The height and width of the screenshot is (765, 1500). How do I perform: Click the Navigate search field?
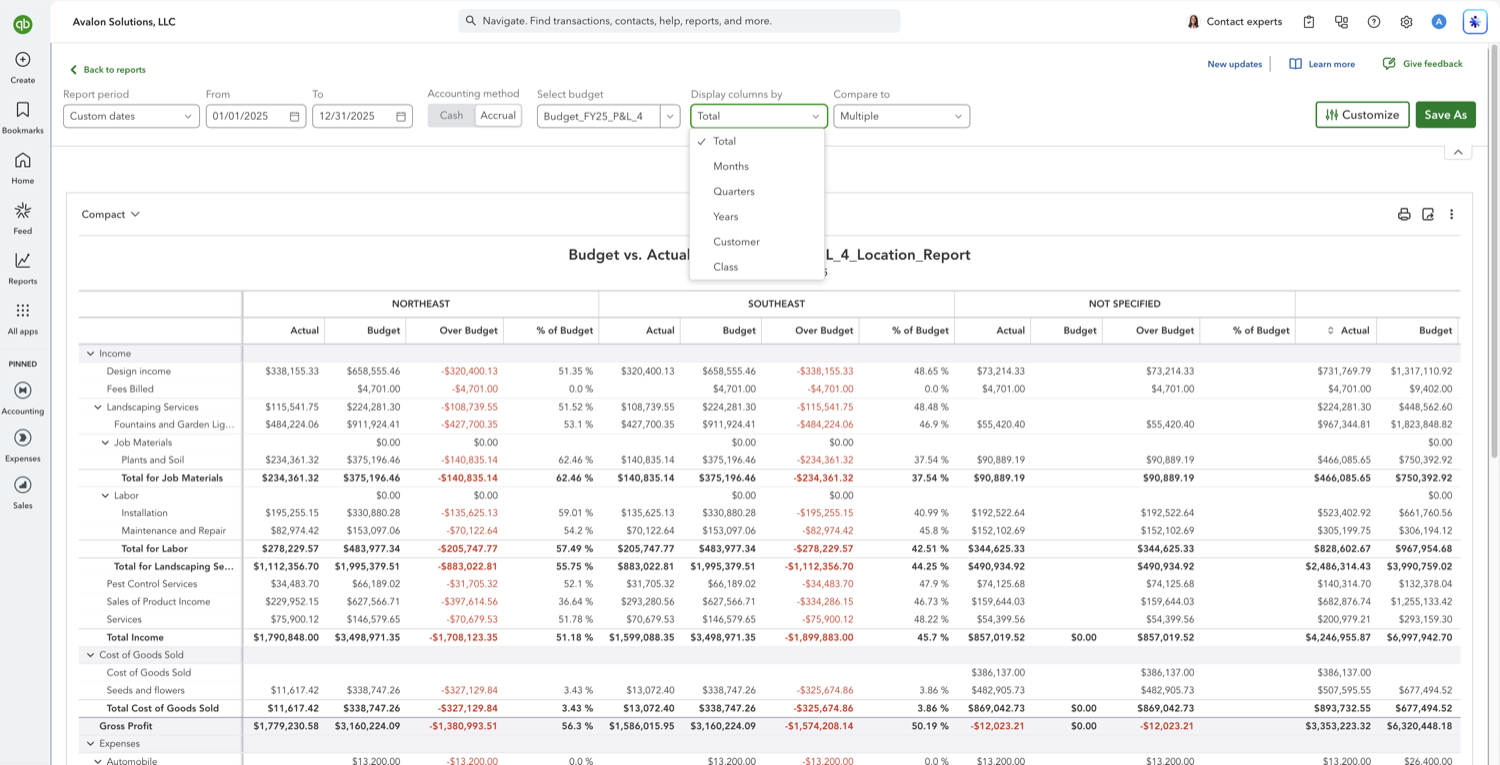coord(680,21)
